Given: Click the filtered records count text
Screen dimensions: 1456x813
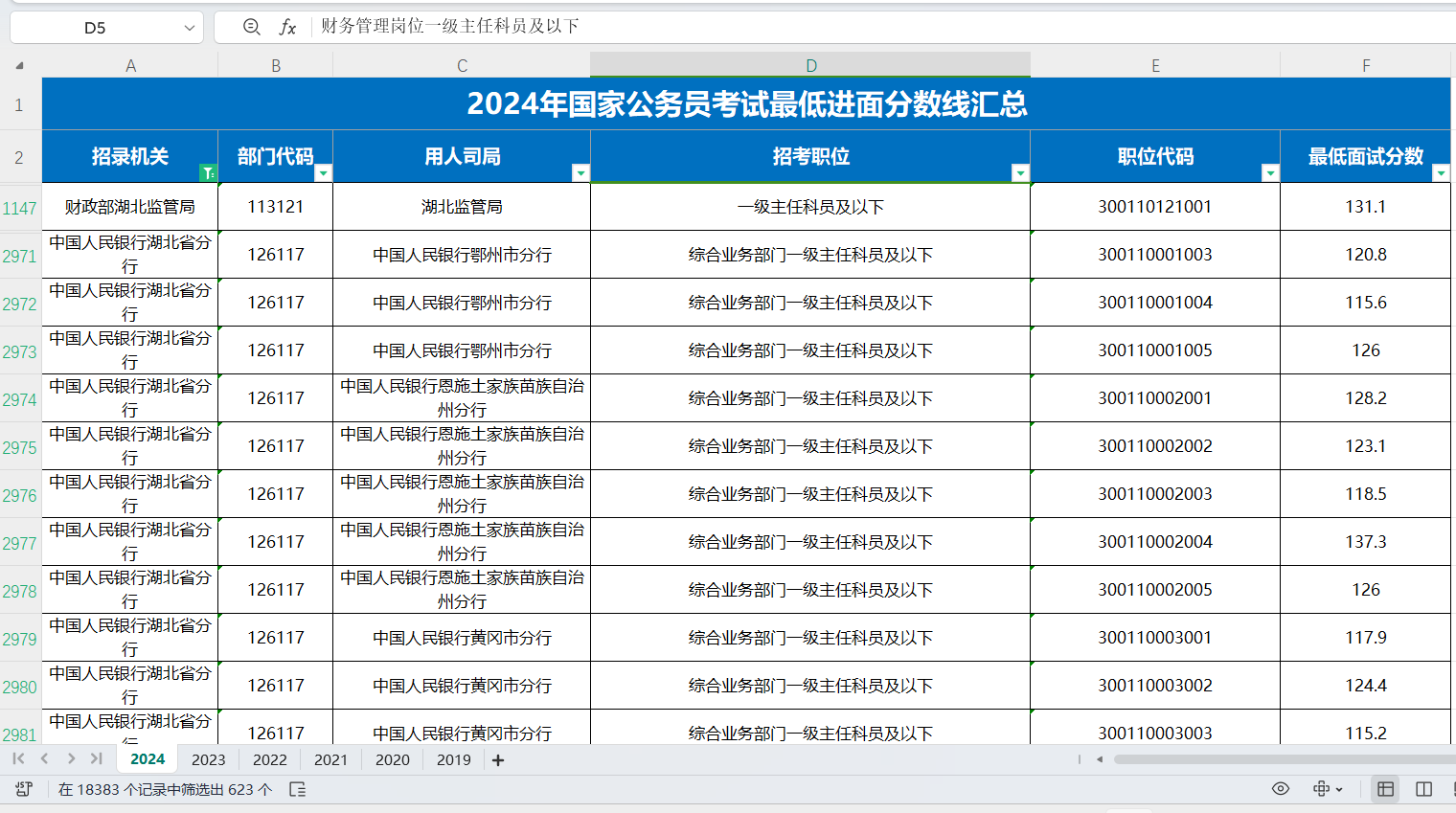Looking at the screenshot, I should coord(165,790).
